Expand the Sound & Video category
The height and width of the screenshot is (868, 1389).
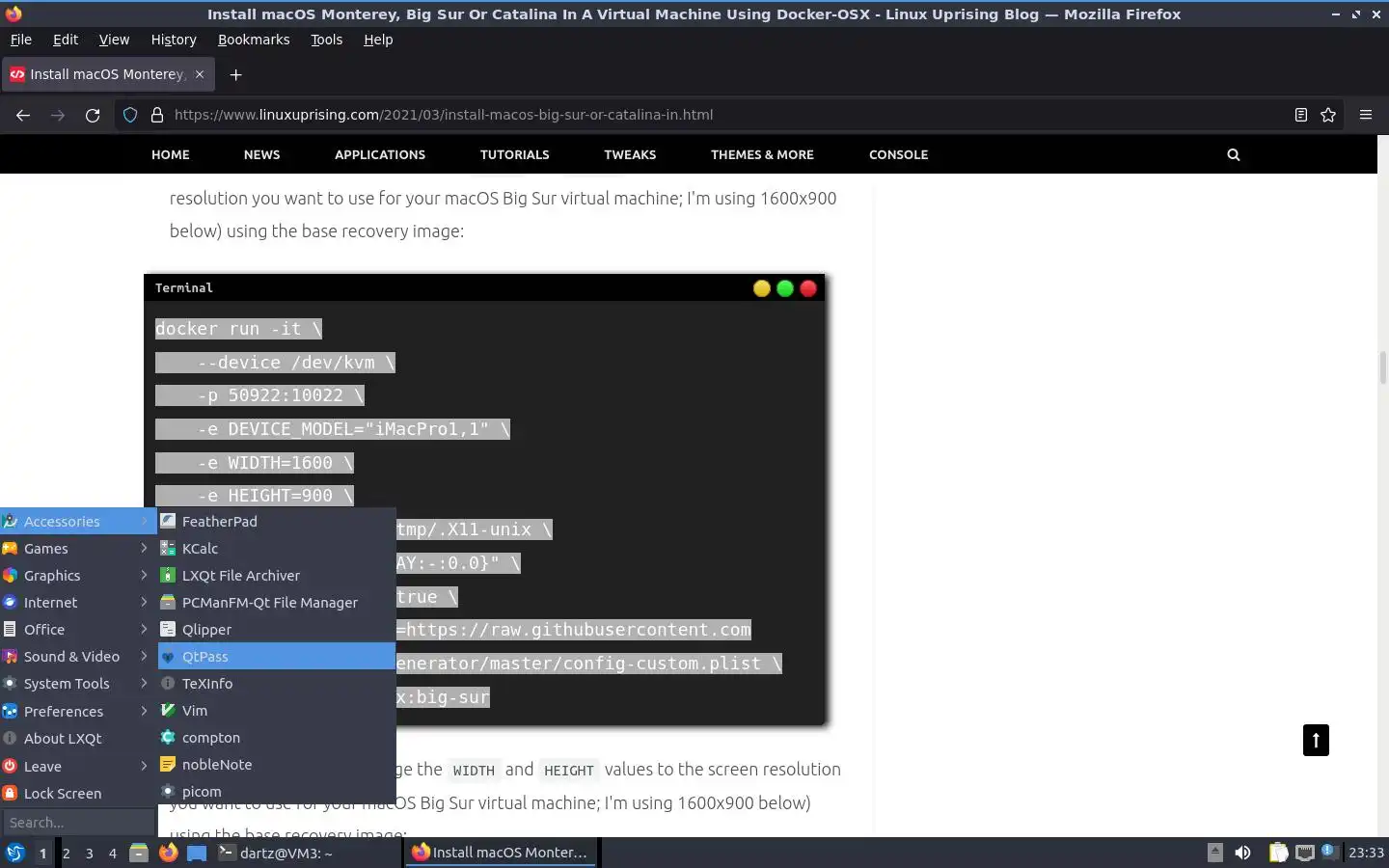tap(77, 656)
